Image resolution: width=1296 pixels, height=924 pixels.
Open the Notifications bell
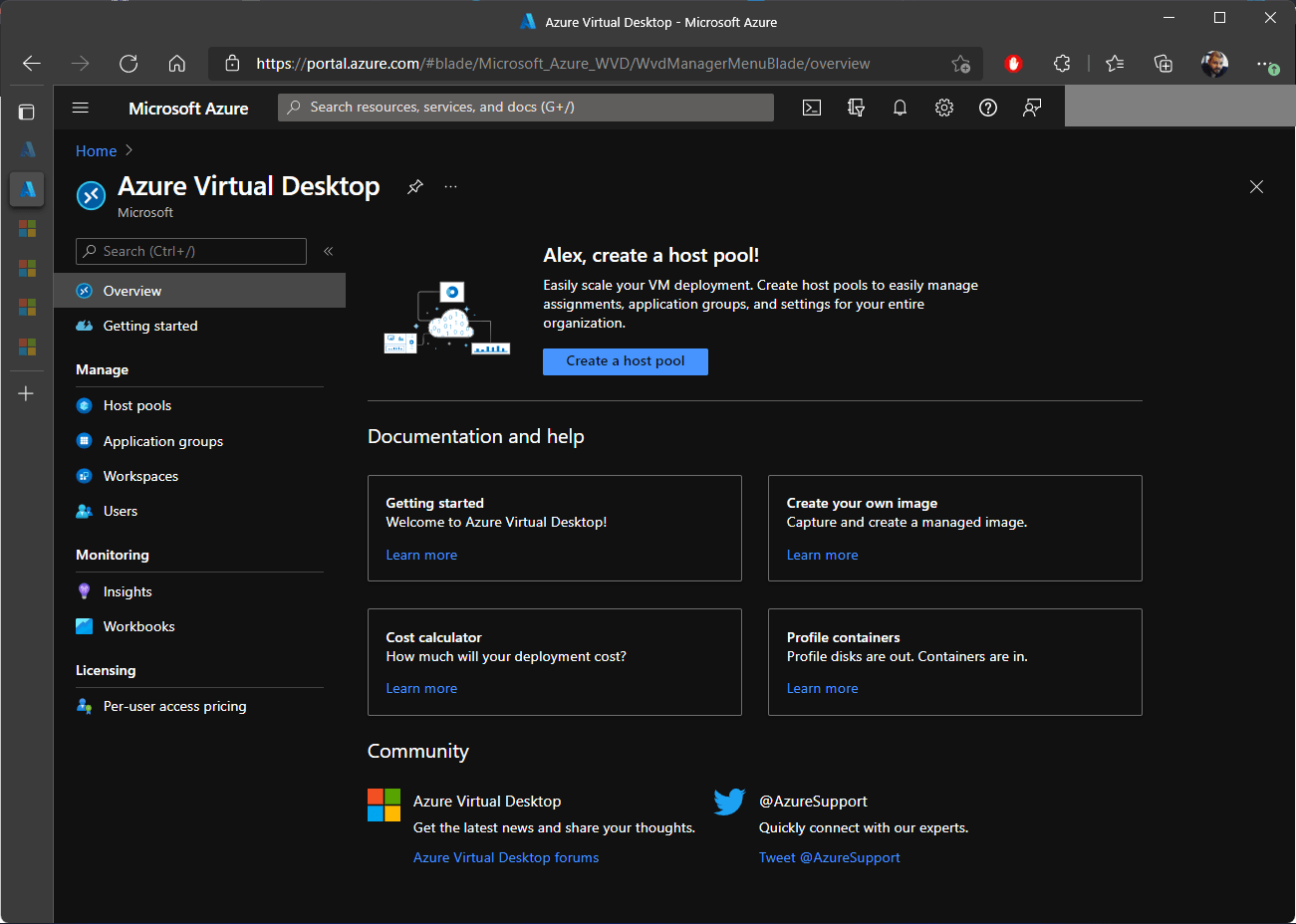(900, 108)
